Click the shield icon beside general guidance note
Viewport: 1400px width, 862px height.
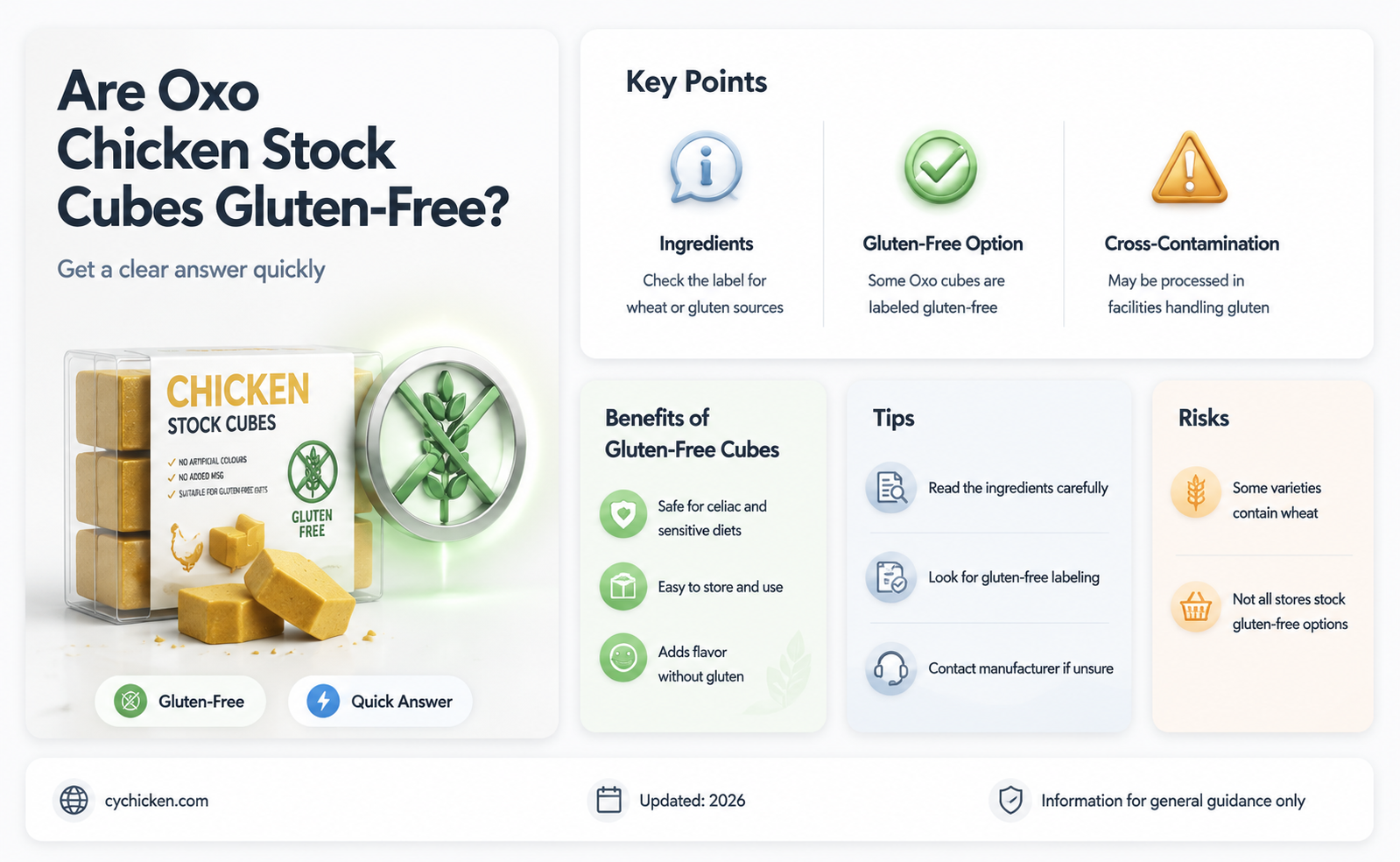point(1010,800)
